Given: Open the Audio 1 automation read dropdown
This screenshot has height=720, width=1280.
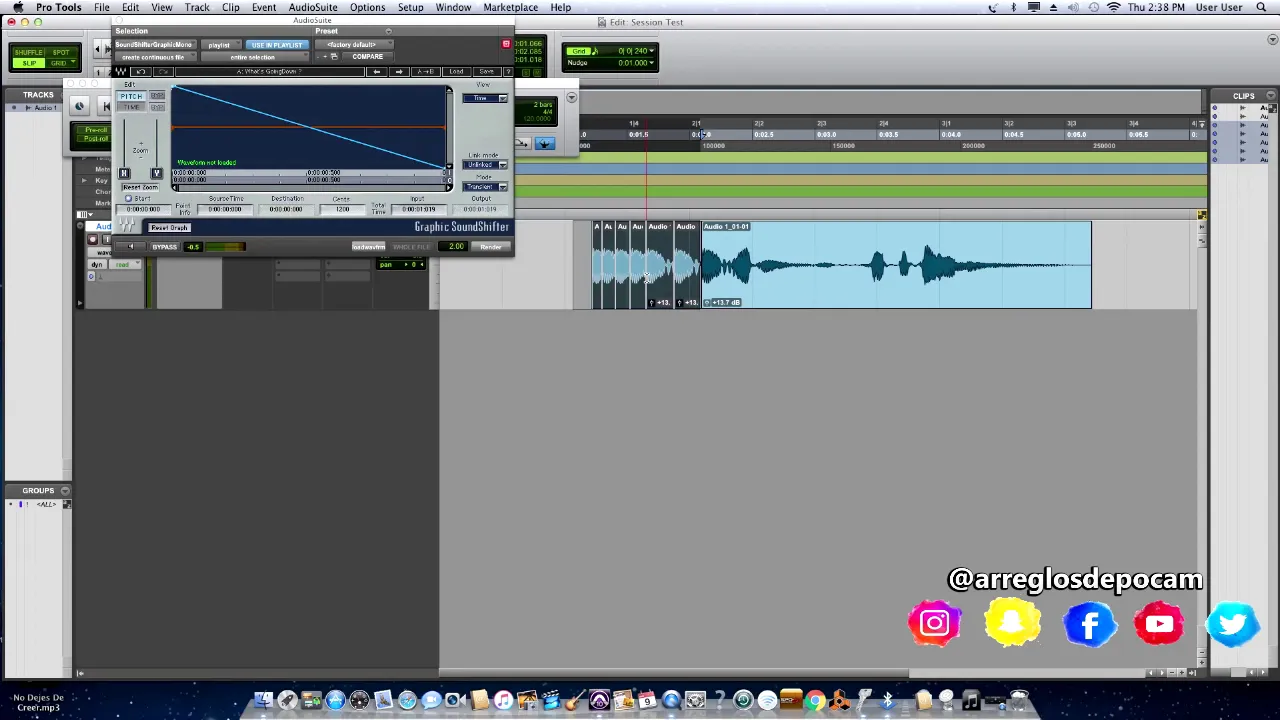Looking at the screenshot, I should point(125,264).
